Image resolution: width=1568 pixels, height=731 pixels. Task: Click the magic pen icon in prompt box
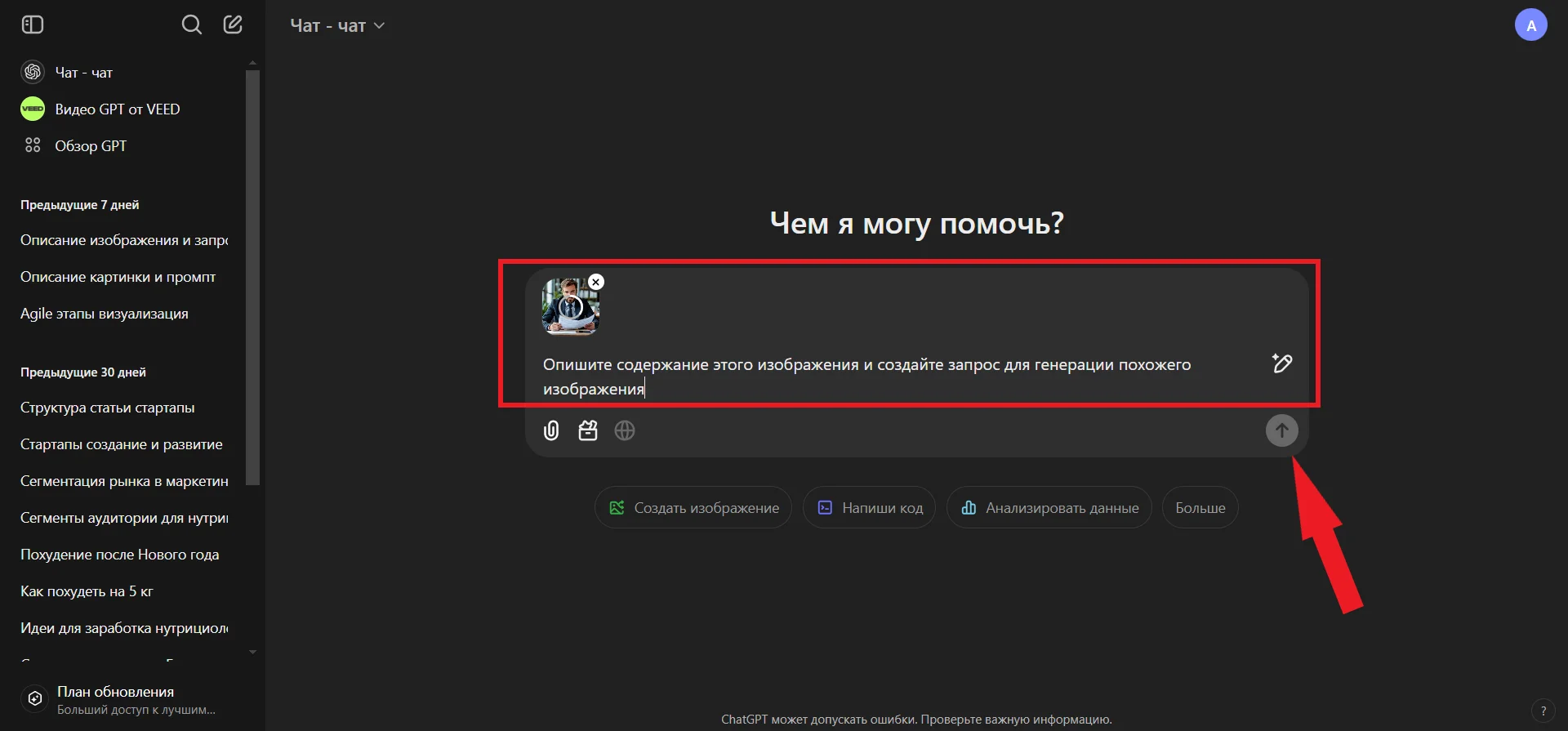click(x=1282, y=363)
